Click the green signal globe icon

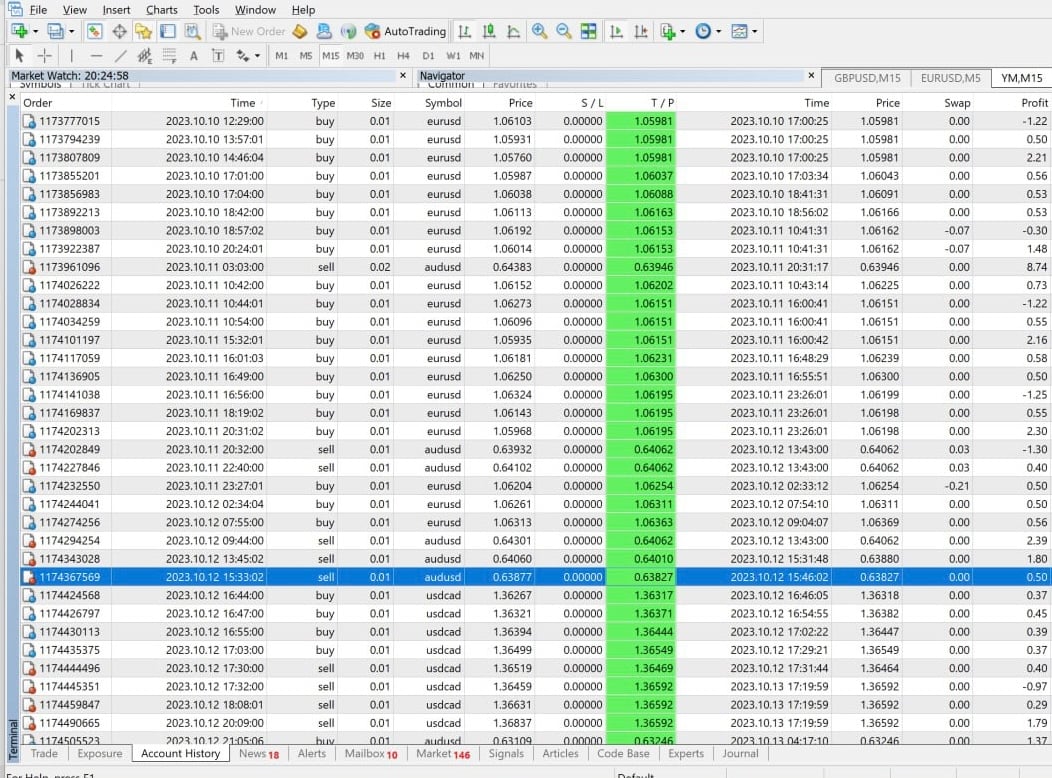click(348, 31)
